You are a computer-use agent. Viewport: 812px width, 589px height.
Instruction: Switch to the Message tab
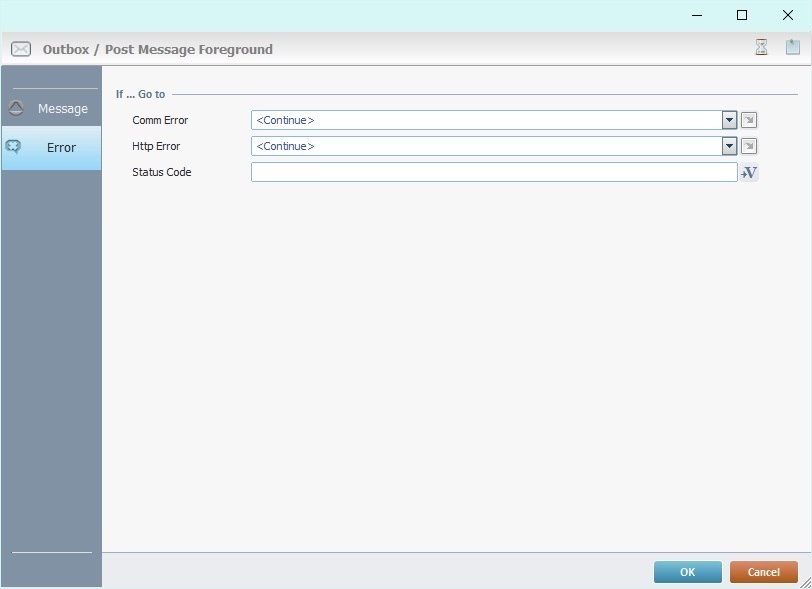62,108
